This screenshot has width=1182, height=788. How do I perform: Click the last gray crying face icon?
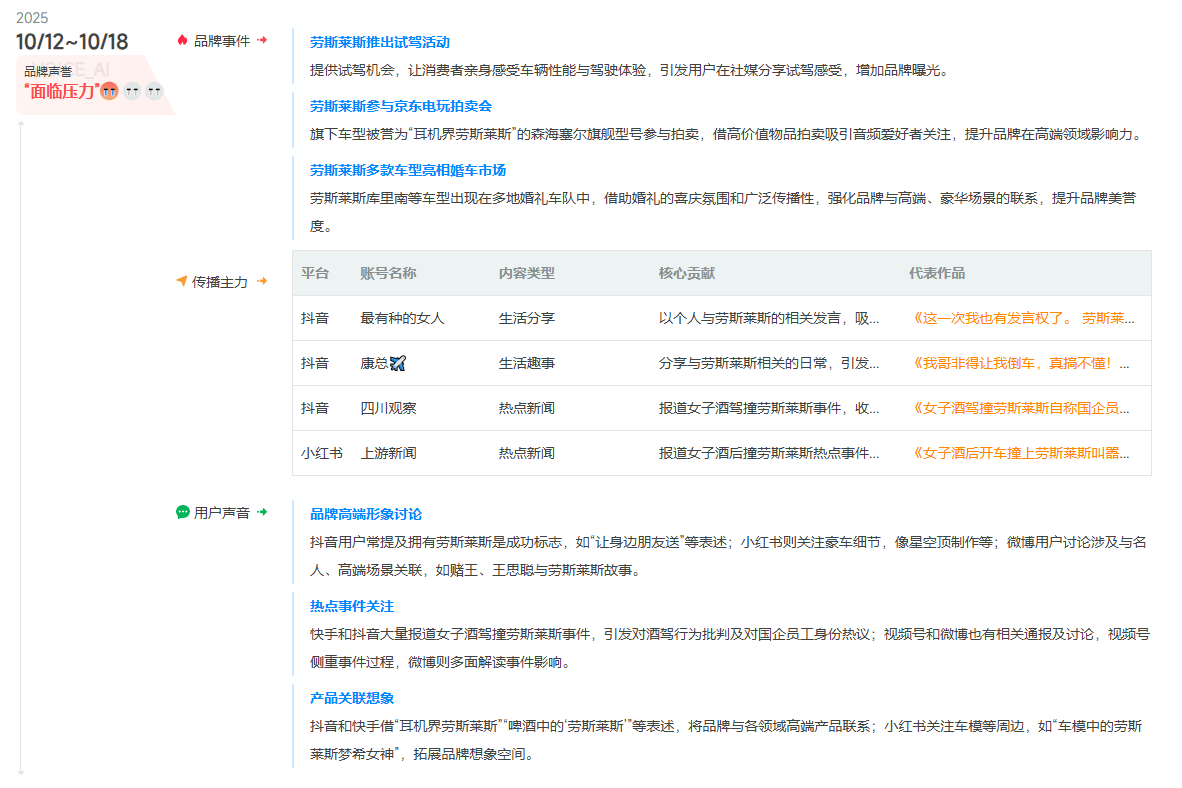[x=153, y=91]
